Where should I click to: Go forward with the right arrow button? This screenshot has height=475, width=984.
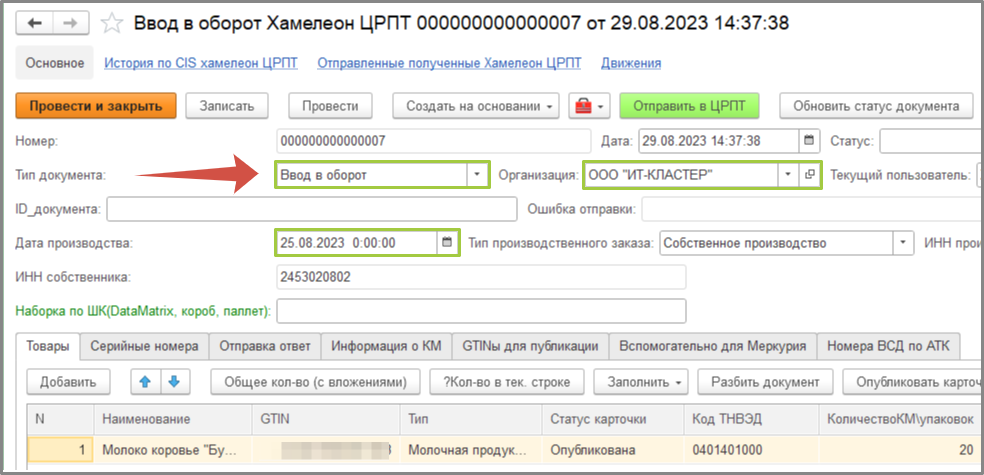[72, 24]
